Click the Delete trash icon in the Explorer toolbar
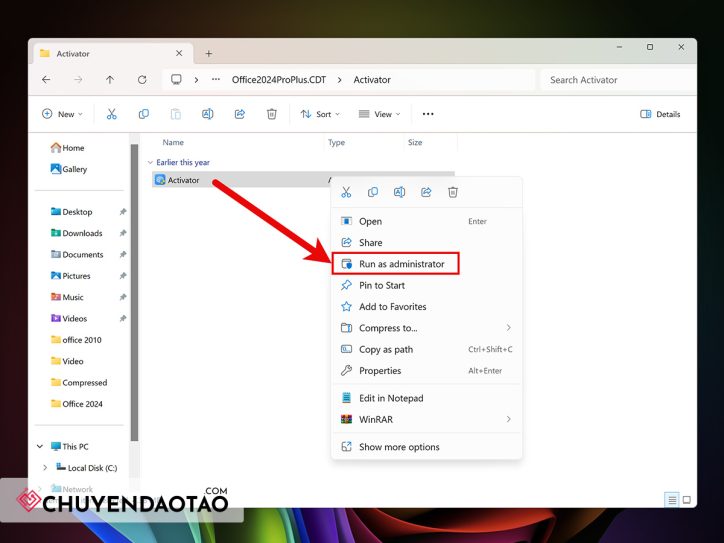The width and height of the screenshot is (724, 543). pyautogui.click(x=272, y=114)
